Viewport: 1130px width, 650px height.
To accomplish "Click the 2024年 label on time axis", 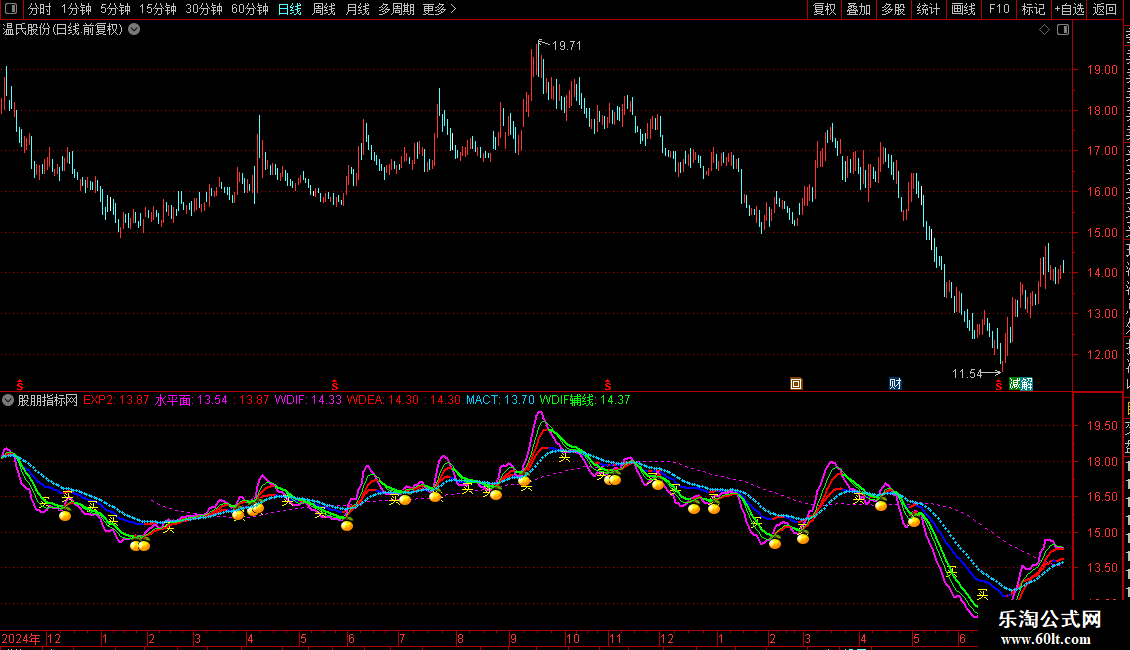I will [x=21, y=638].
